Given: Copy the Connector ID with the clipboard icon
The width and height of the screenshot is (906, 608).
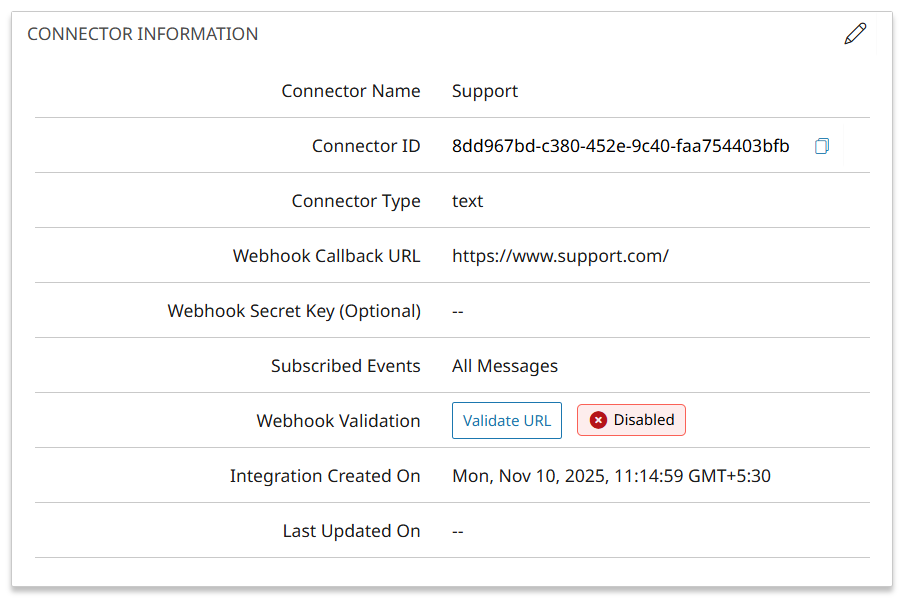Looking at the screenshot, I should click(x=822, y=146).
